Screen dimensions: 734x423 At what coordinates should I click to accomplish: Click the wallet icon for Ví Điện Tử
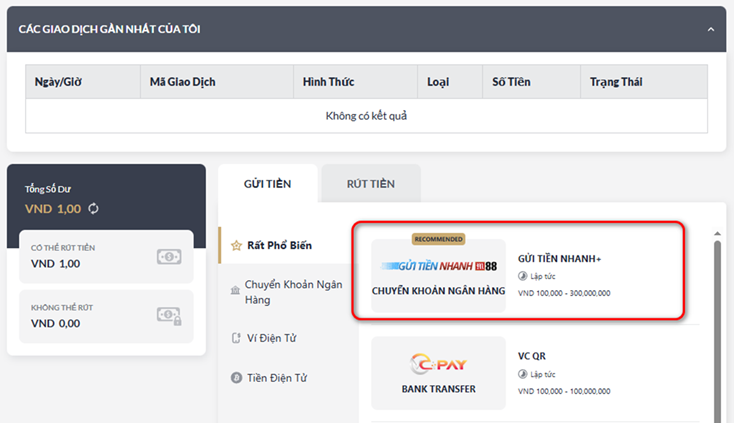pos(236,338)
